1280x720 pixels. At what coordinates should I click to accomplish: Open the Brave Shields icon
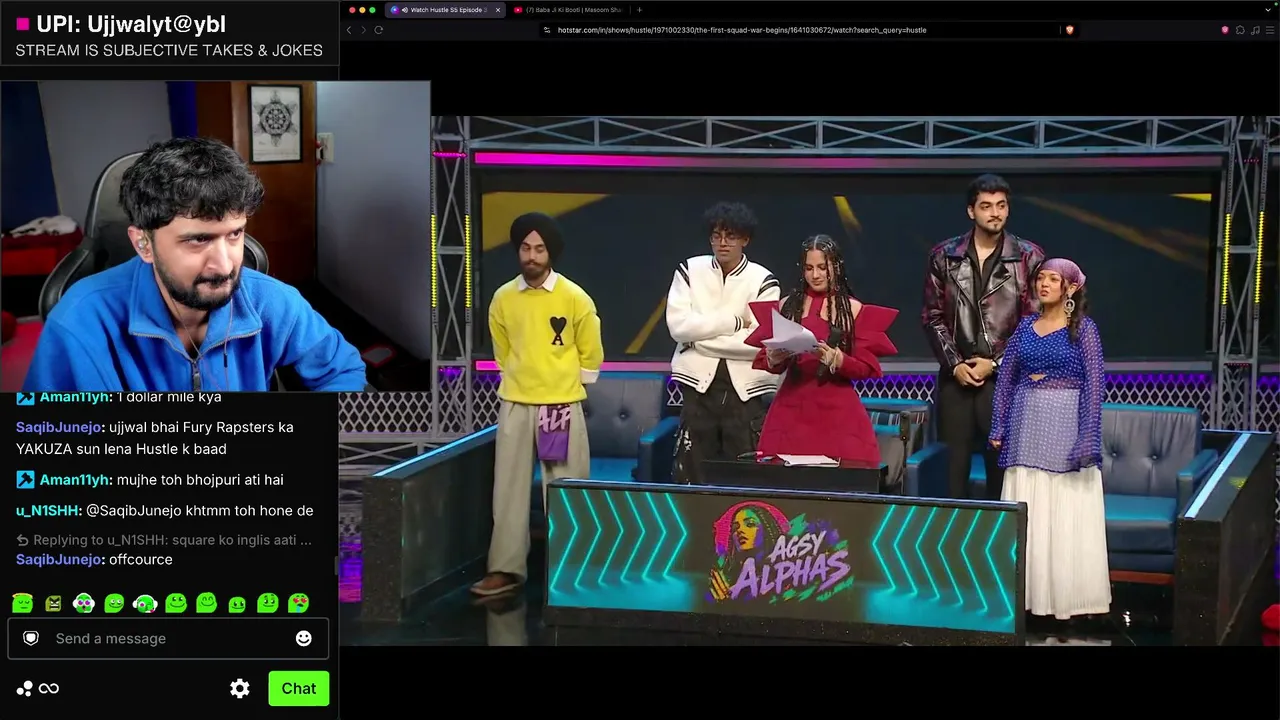coord(1069,30)
